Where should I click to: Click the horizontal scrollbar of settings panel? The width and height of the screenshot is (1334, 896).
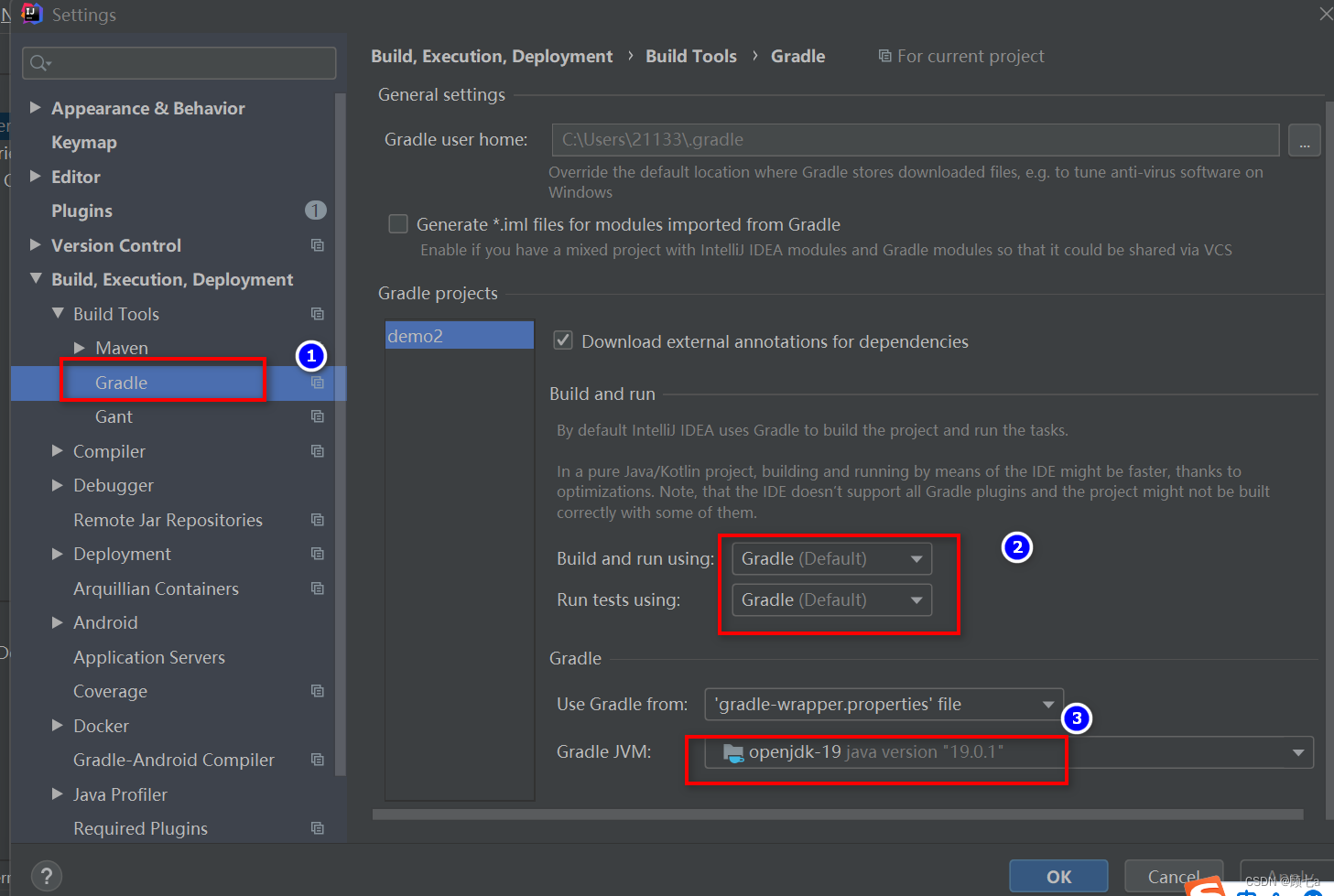click(838, 814)
